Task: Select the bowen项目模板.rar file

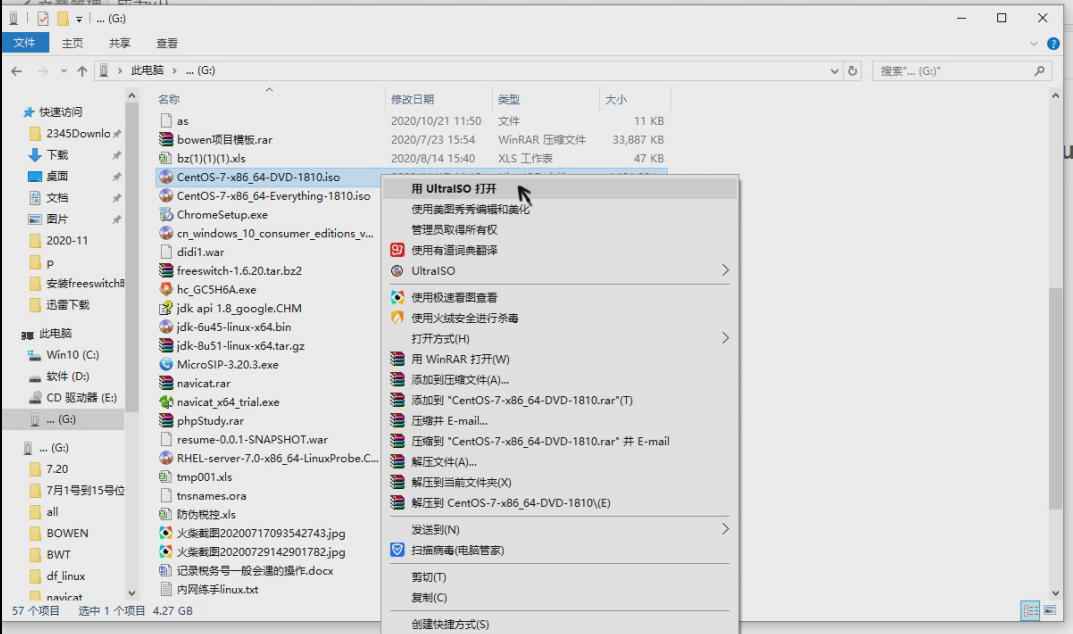Action: 224,140
